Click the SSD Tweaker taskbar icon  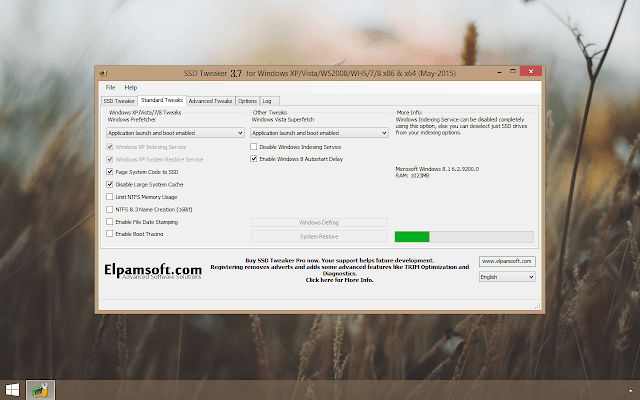(x=40, y=390)
